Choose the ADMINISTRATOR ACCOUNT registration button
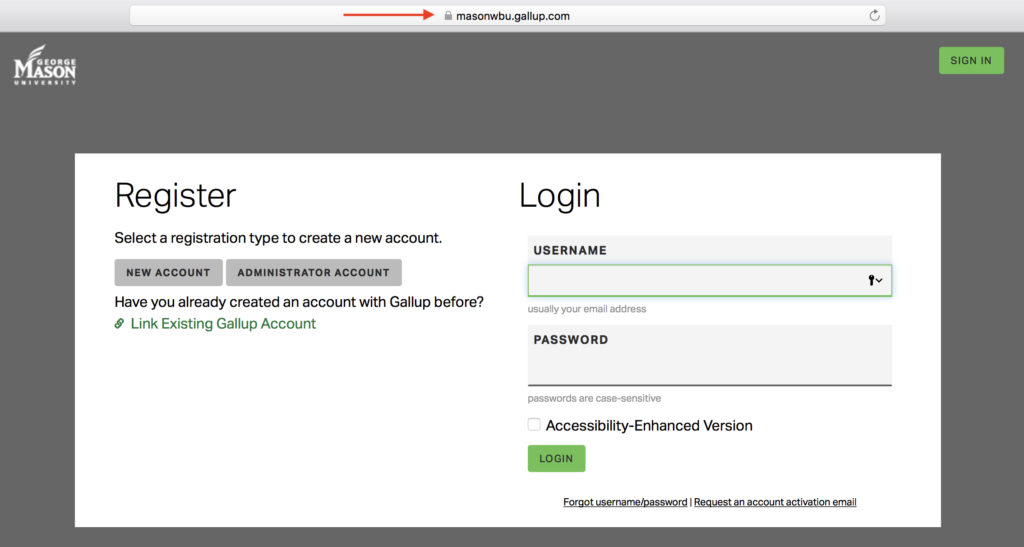Viewport: 1024px width, 547px height. click(x=313, y=273)
